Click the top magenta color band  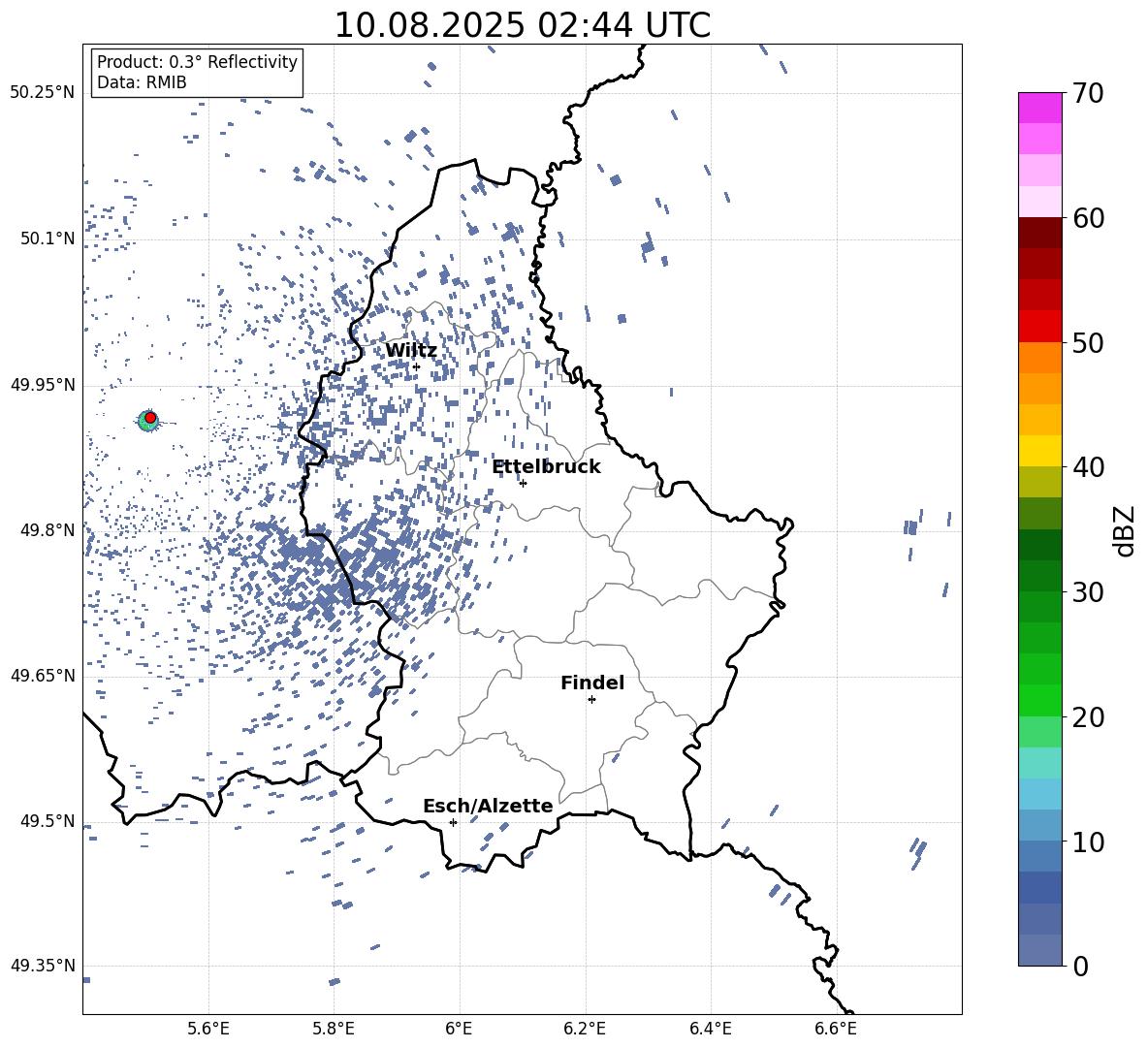(x=1039, y=109)
